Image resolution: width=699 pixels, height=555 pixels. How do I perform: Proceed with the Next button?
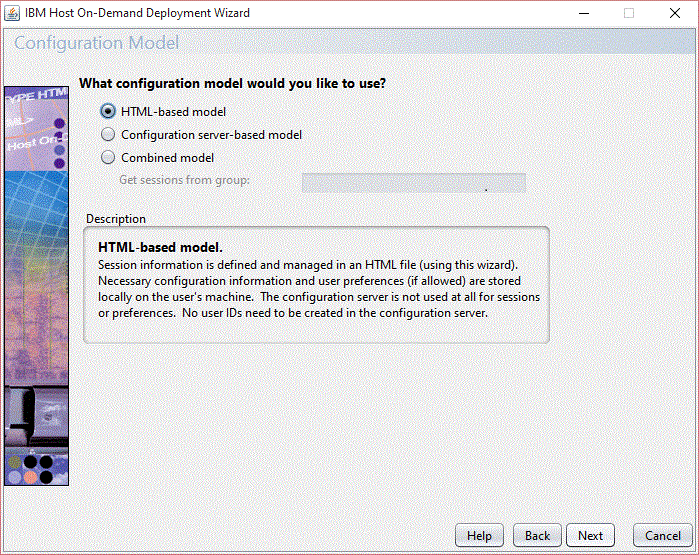click(590, 535)
